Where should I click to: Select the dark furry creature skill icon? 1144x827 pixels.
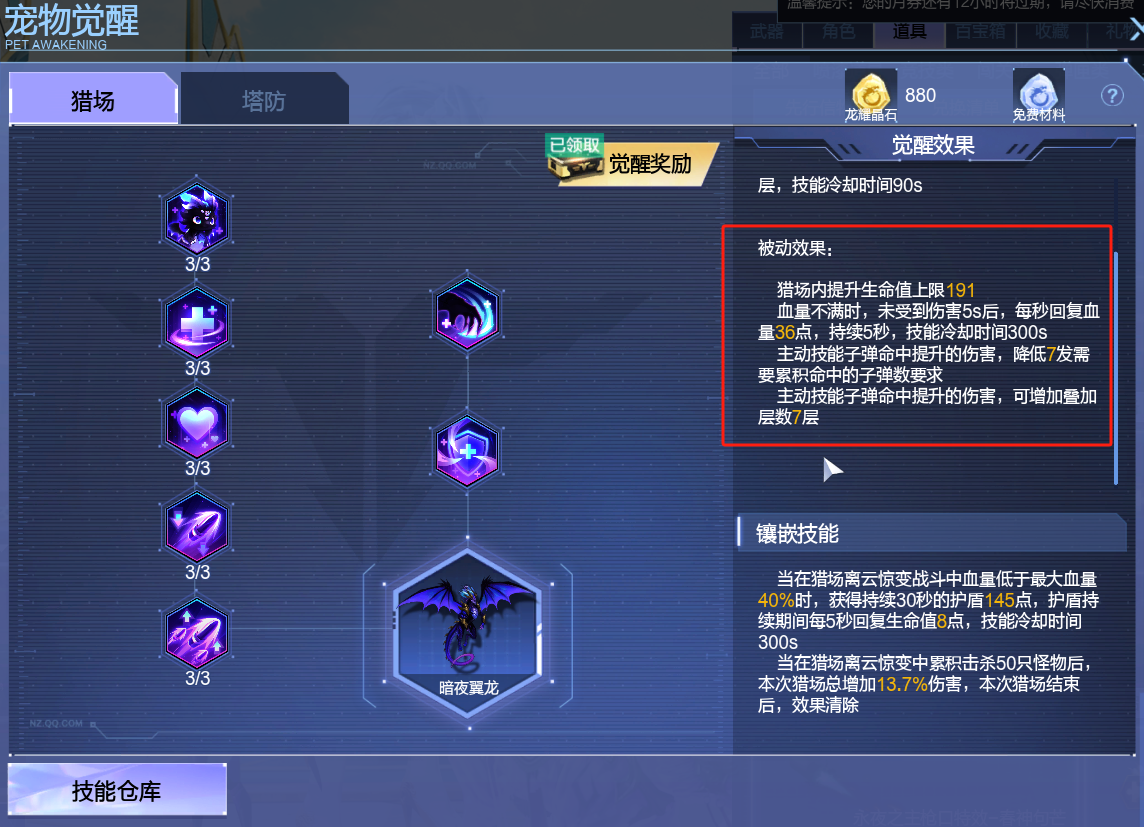click(x=196, y=218)
